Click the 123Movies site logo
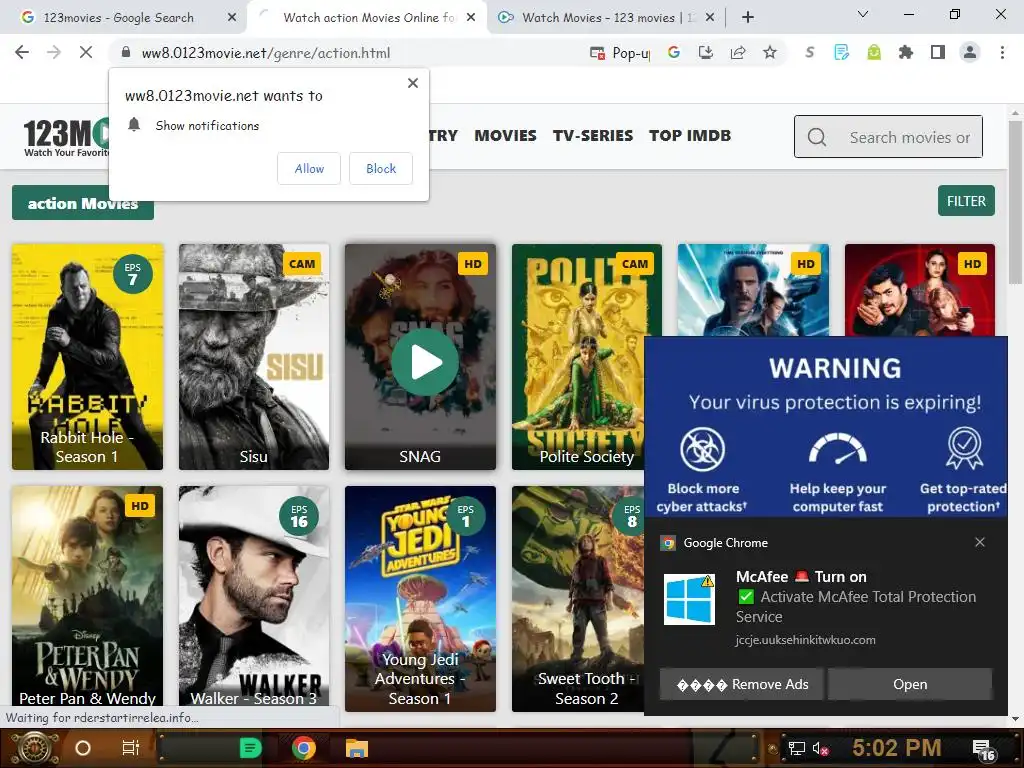This screenshot has height=768, width=1024. click(x=67, y=137)
